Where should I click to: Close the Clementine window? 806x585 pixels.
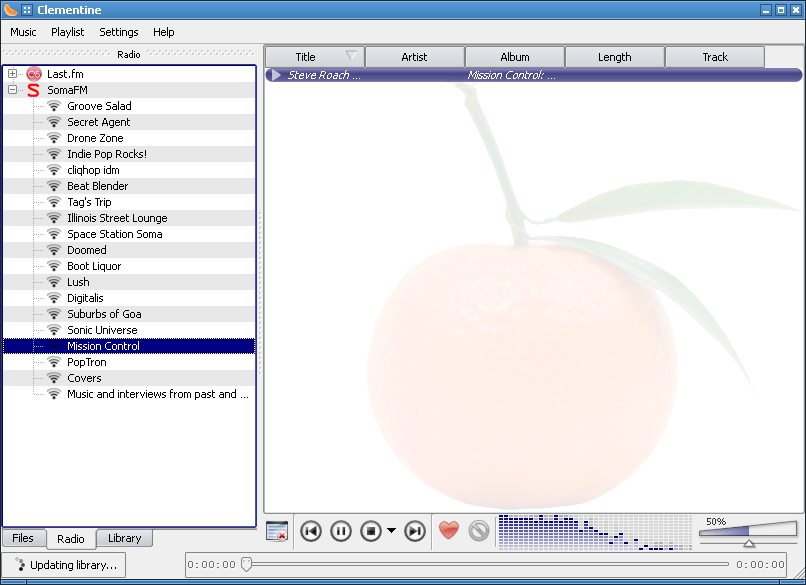(x=796, y=10)
